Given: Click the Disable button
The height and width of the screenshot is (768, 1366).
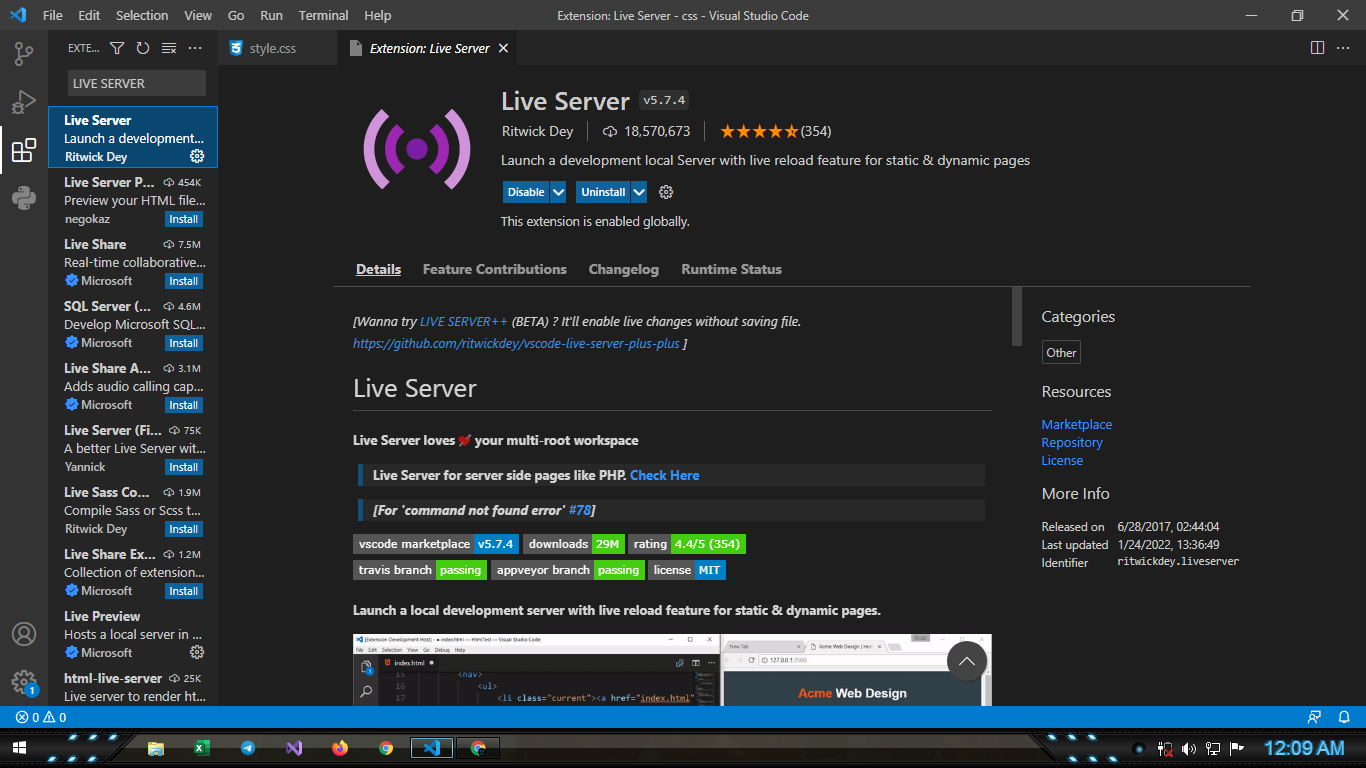Looking at the screenshot, I should coord(526,192).
